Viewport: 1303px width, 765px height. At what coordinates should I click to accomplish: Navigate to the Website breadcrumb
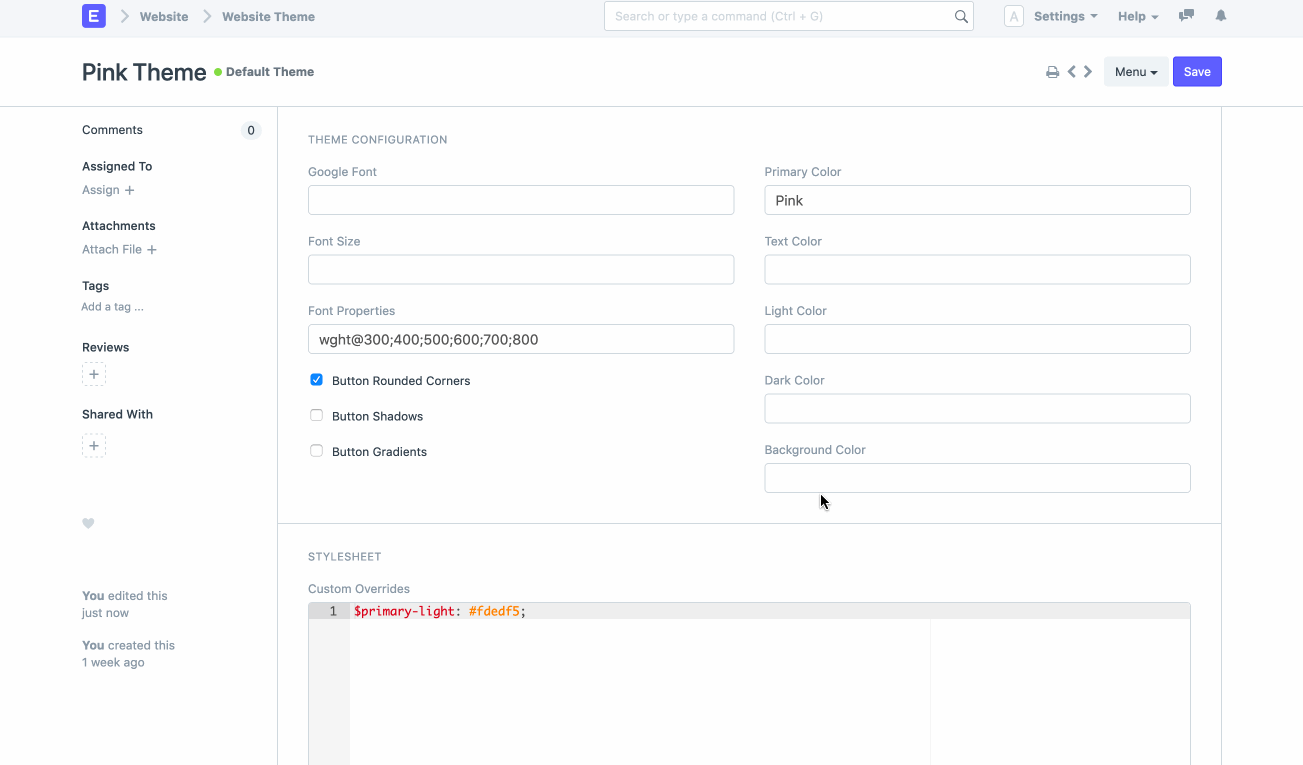[163, 16]
